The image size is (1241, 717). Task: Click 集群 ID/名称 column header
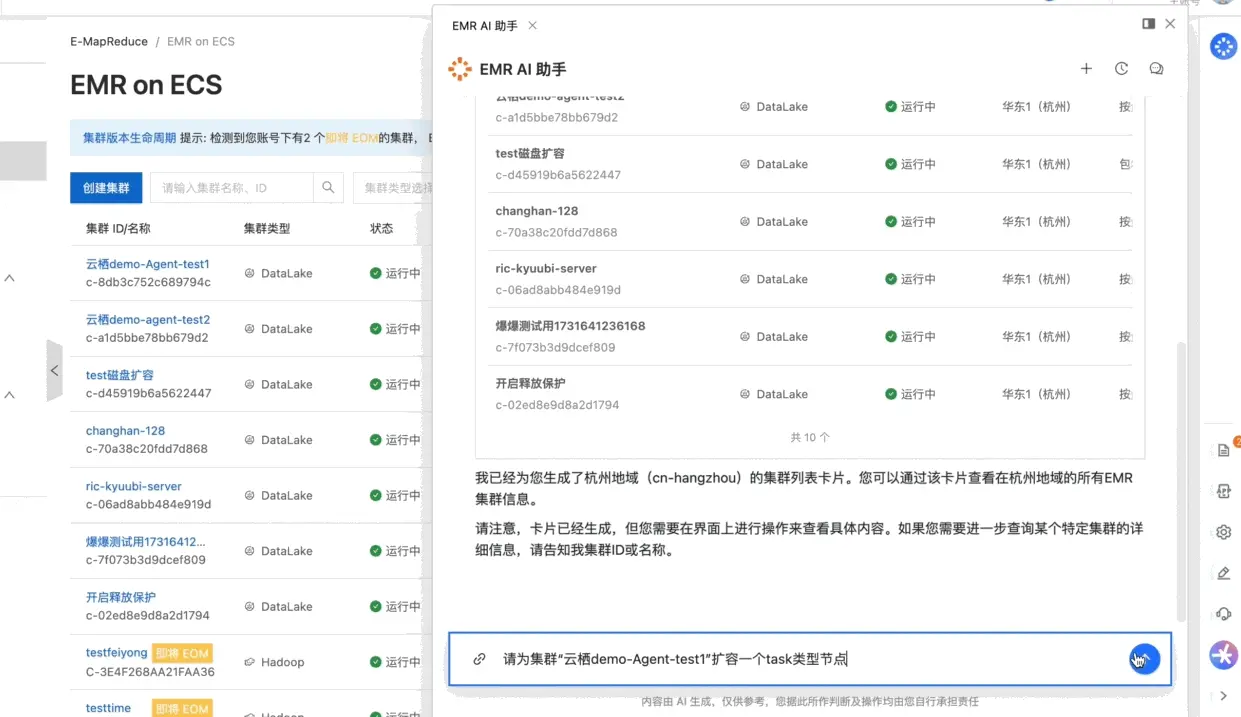pos(118,228)
